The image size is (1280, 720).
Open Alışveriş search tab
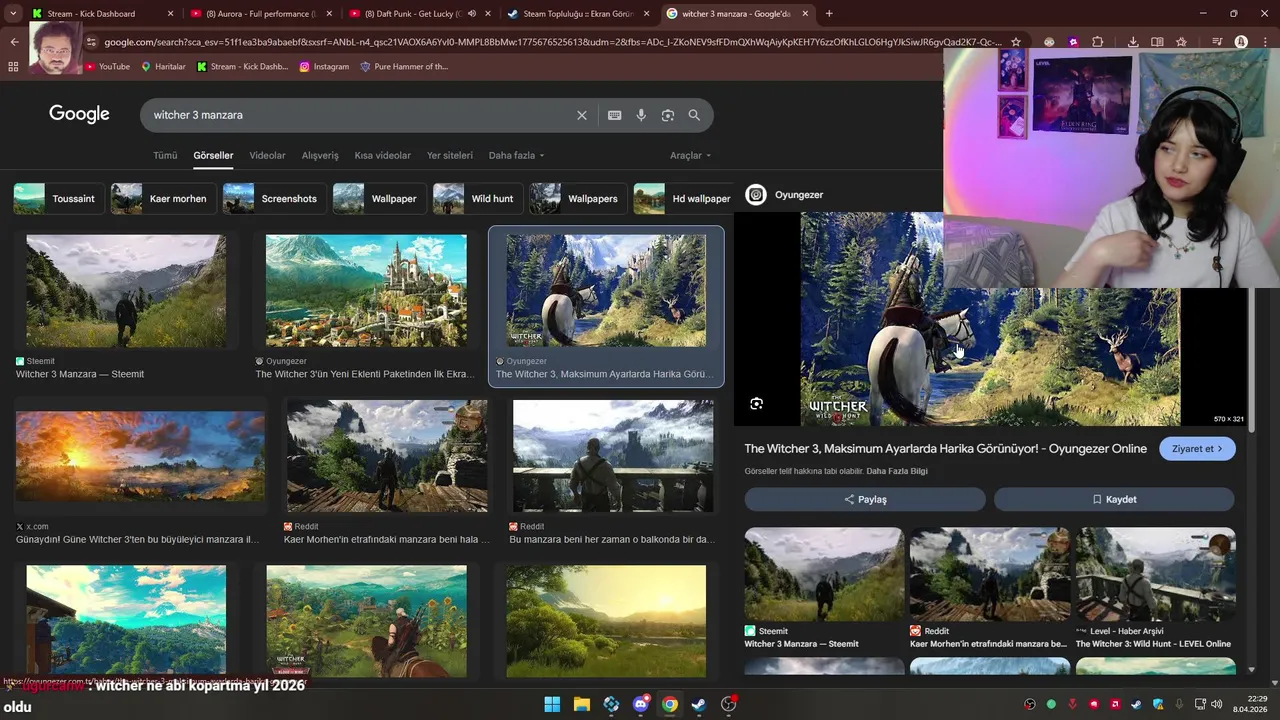click(x=320, y=155)
